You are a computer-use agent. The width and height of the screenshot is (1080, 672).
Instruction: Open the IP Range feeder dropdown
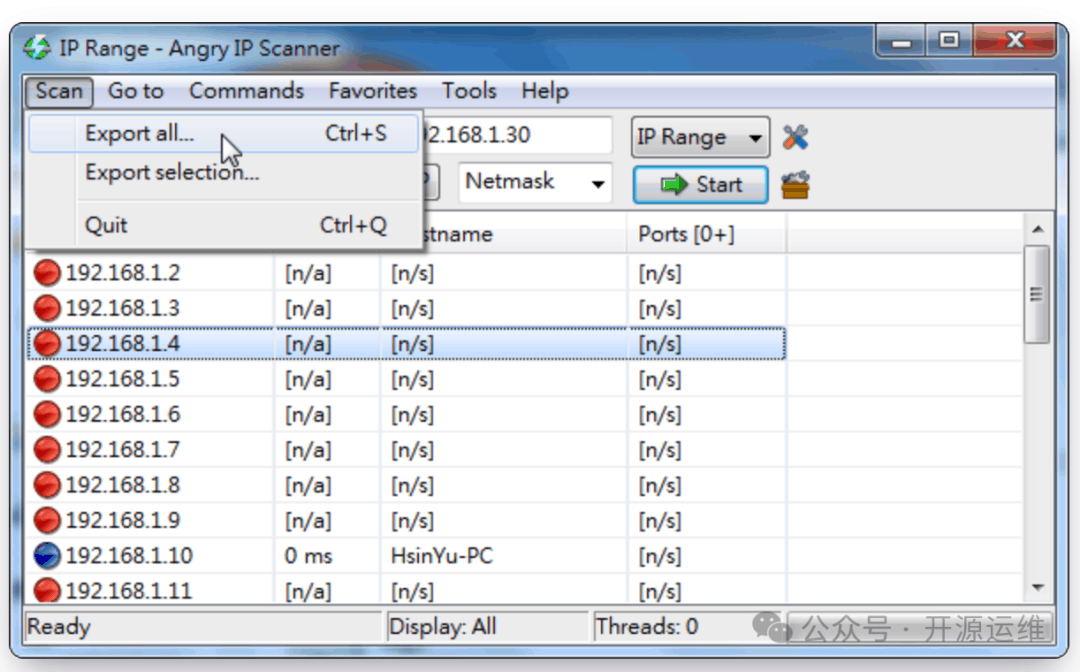click(700, 138)
